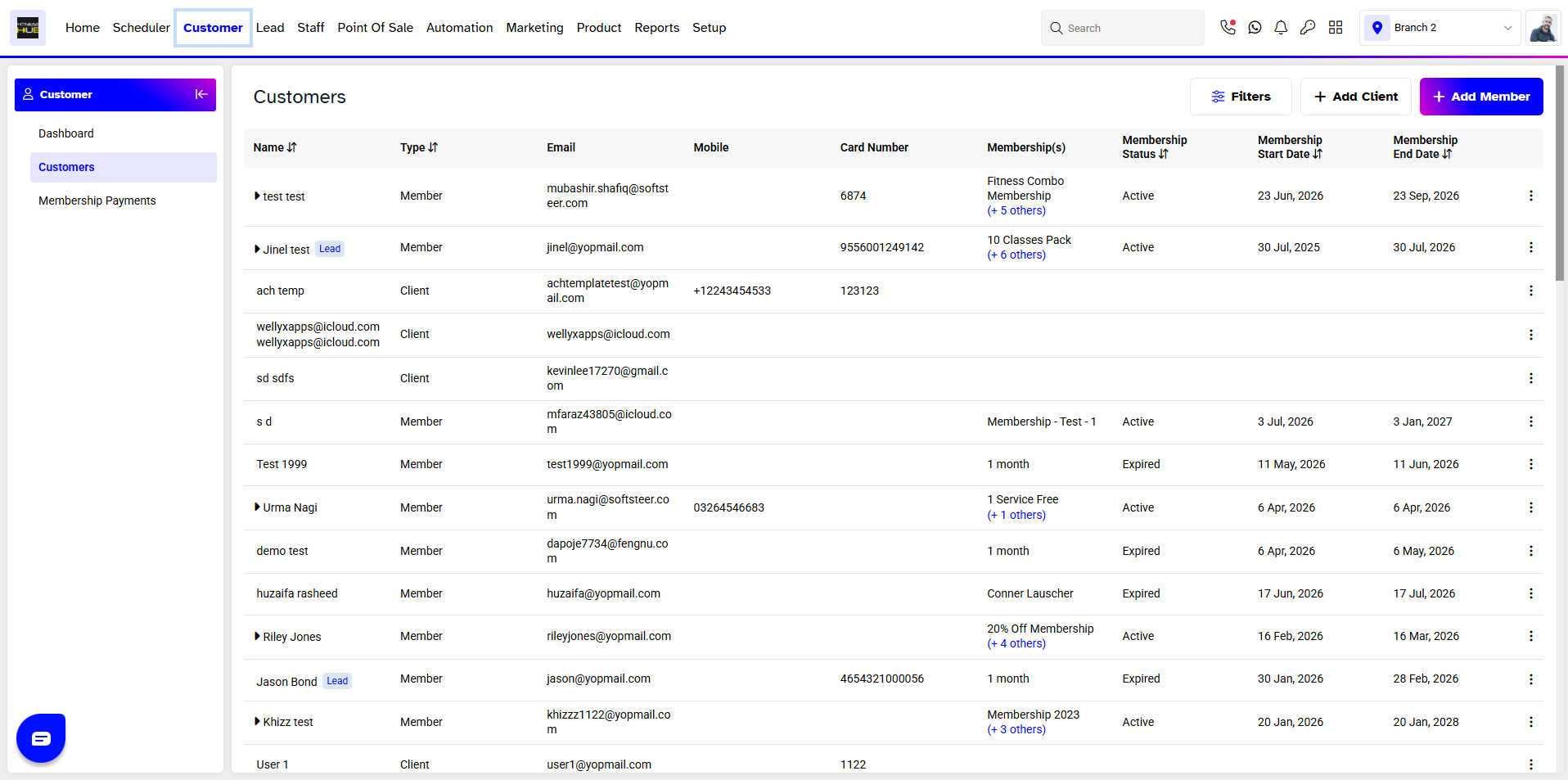Open the Marketing menu

tap(535, 28)
